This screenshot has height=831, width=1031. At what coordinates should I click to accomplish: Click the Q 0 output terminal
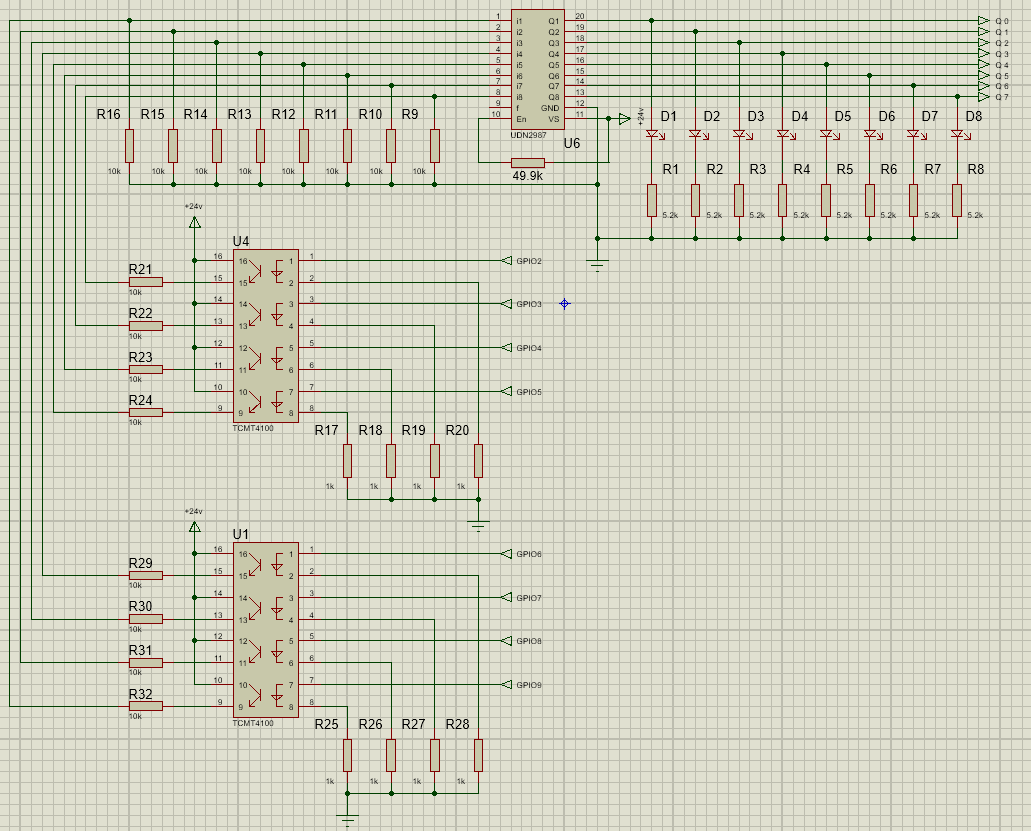[x=983, y=21]
